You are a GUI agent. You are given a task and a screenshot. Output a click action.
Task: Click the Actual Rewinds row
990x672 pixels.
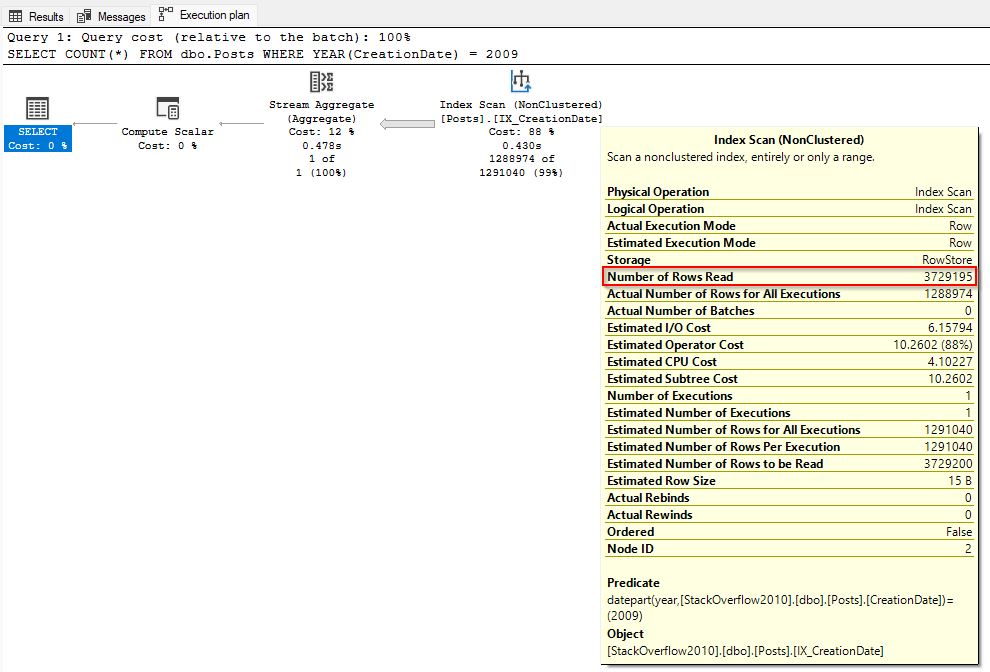[x=789, y=515]
